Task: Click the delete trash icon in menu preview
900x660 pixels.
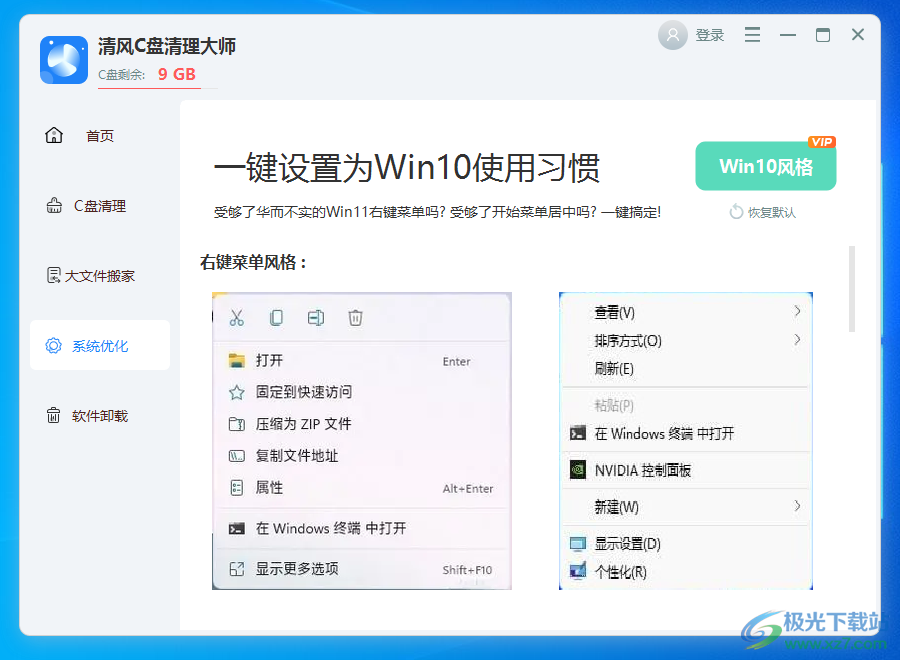Action: (x=355, y=317)
